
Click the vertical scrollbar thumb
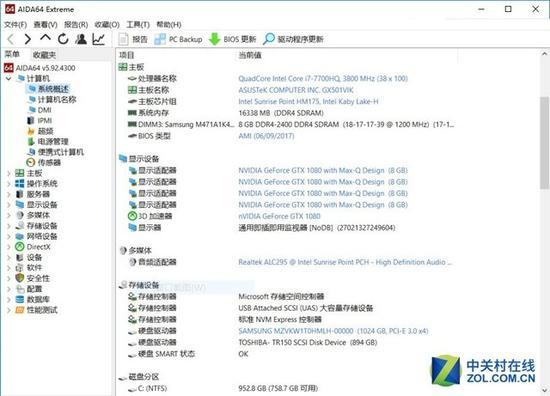tap(544, 143)
